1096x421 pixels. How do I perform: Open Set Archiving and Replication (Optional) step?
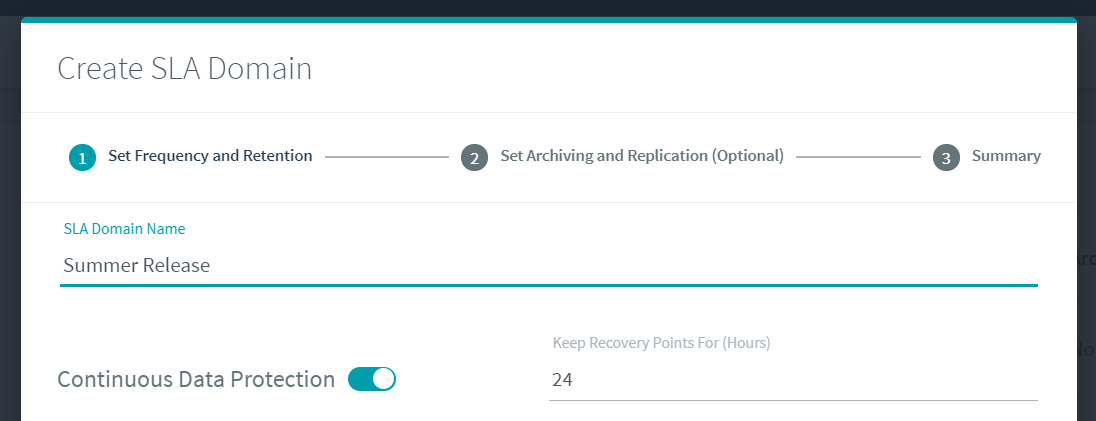coord(641,156)
